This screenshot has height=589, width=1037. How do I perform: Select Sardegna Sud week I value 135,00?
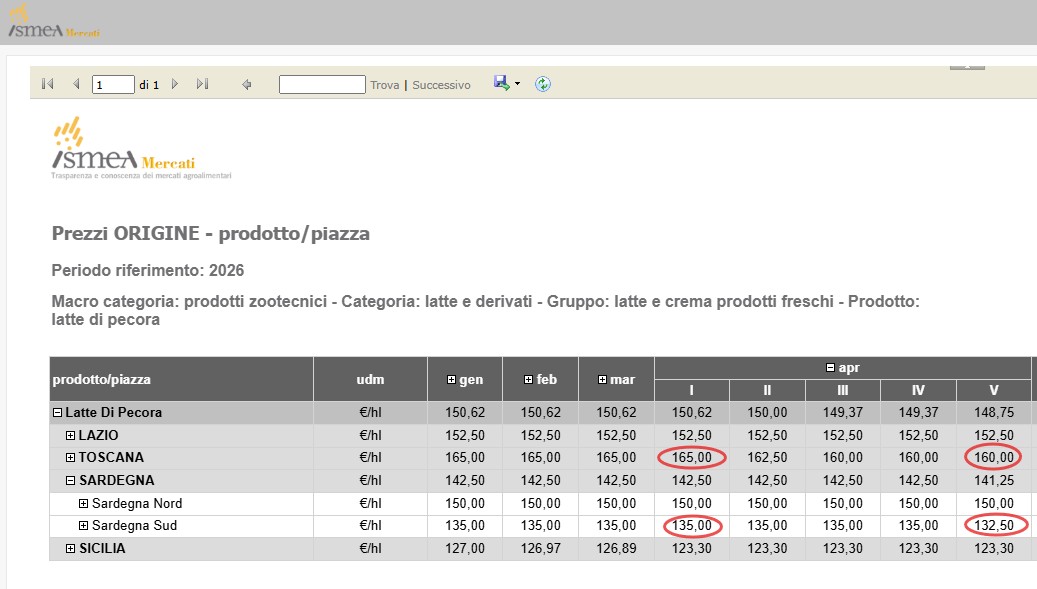click(x=692, y=526)
